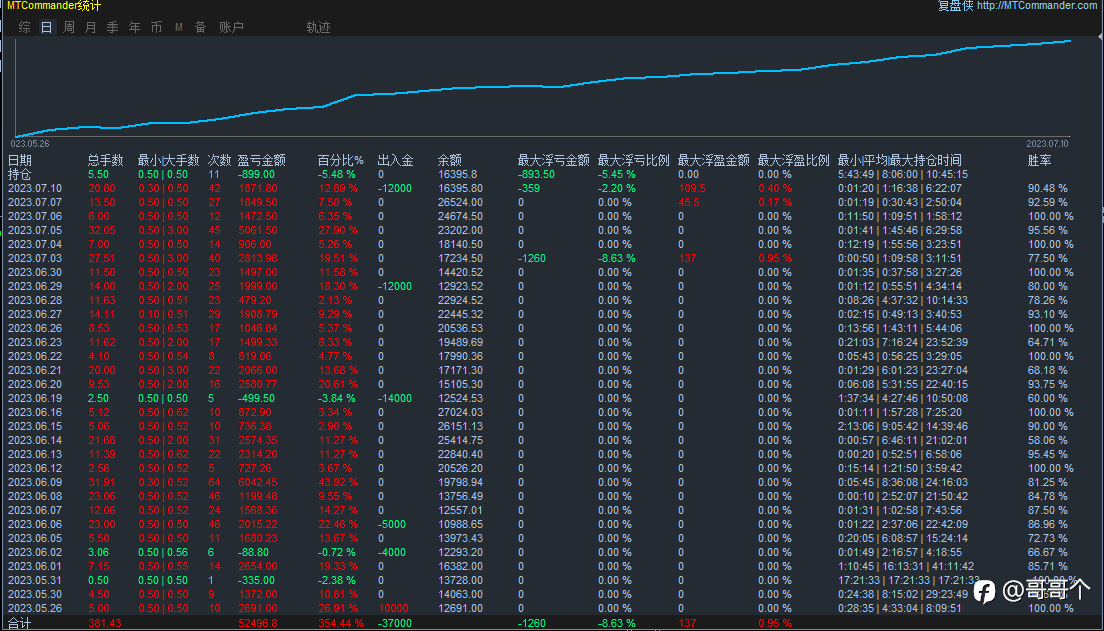Click the 出入金 column header
Screen dimensions: 1104x631
pos(396,161)
